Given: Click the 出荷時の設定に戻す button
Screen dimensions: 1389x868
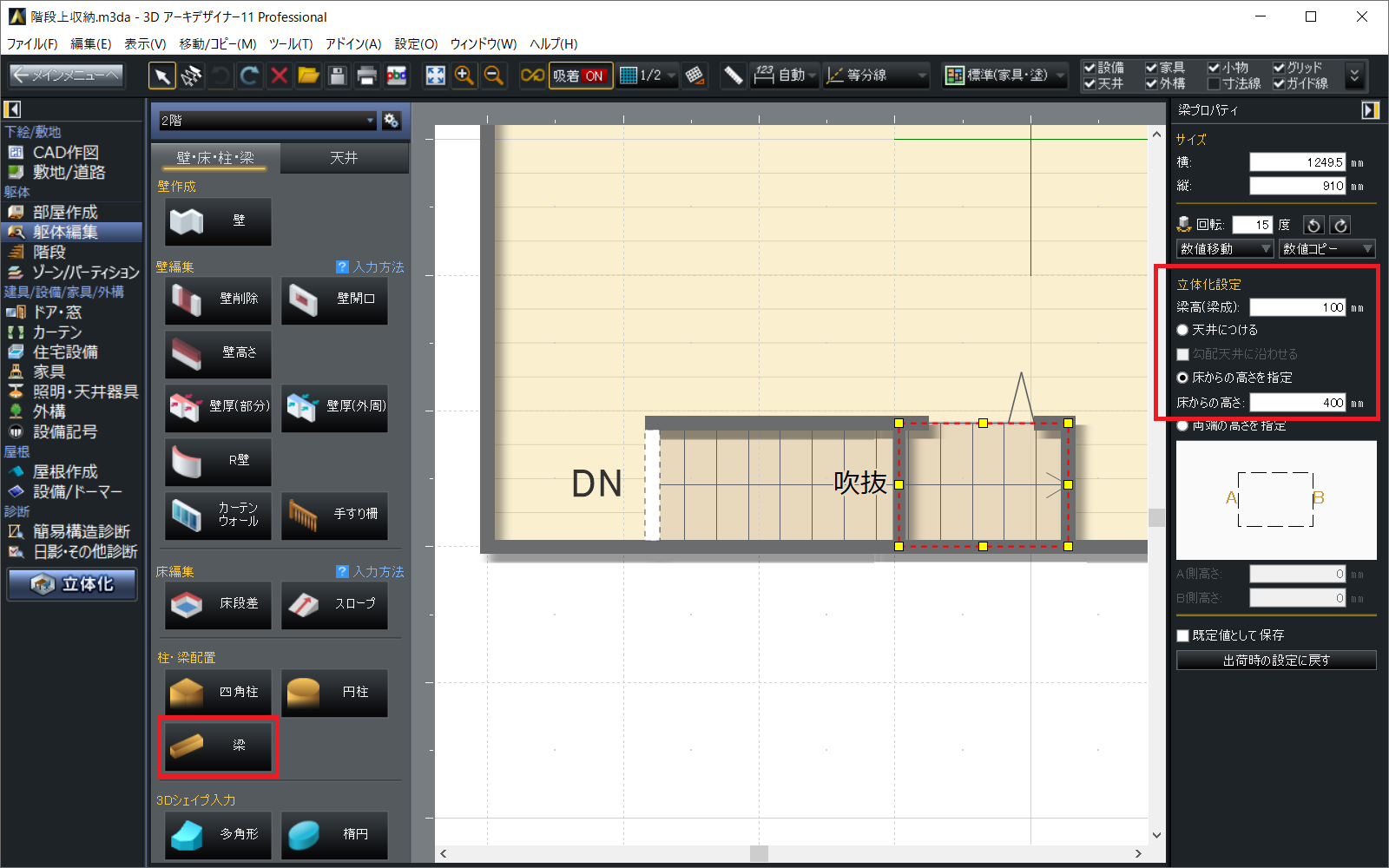Looking at the screenshot, I should click(x=1276, y=661).
